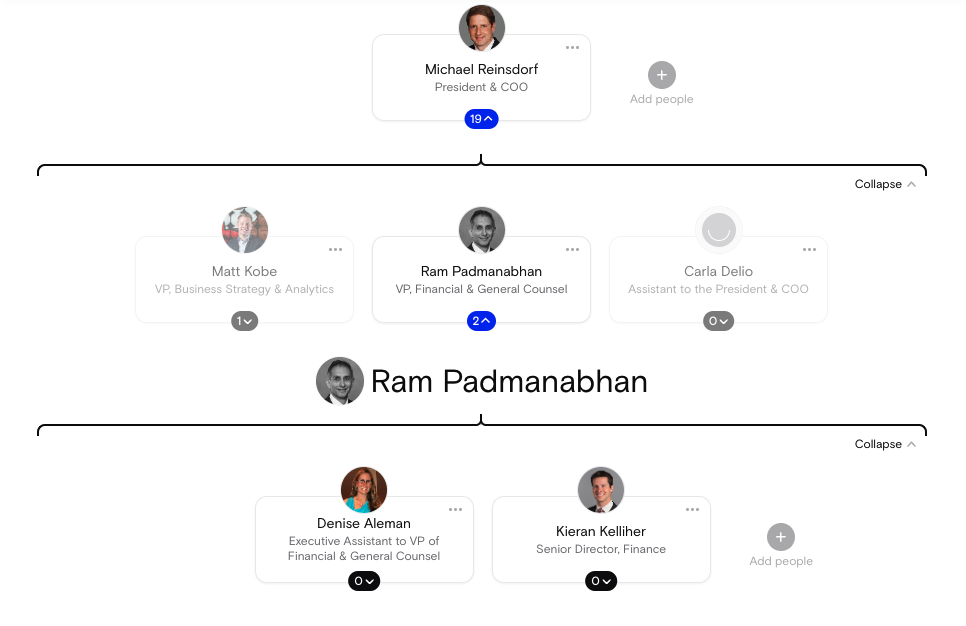Select the Ram Padmanabhan section heading

tap(509, 381)
